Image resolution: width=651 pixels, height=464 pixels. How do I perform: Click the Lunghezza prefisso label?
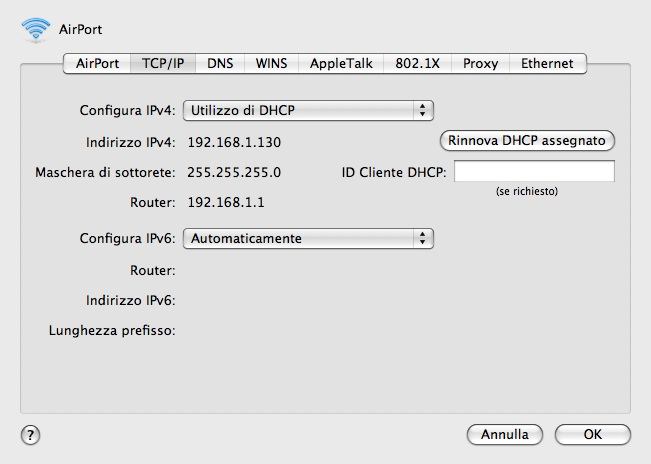pos(112,330)
